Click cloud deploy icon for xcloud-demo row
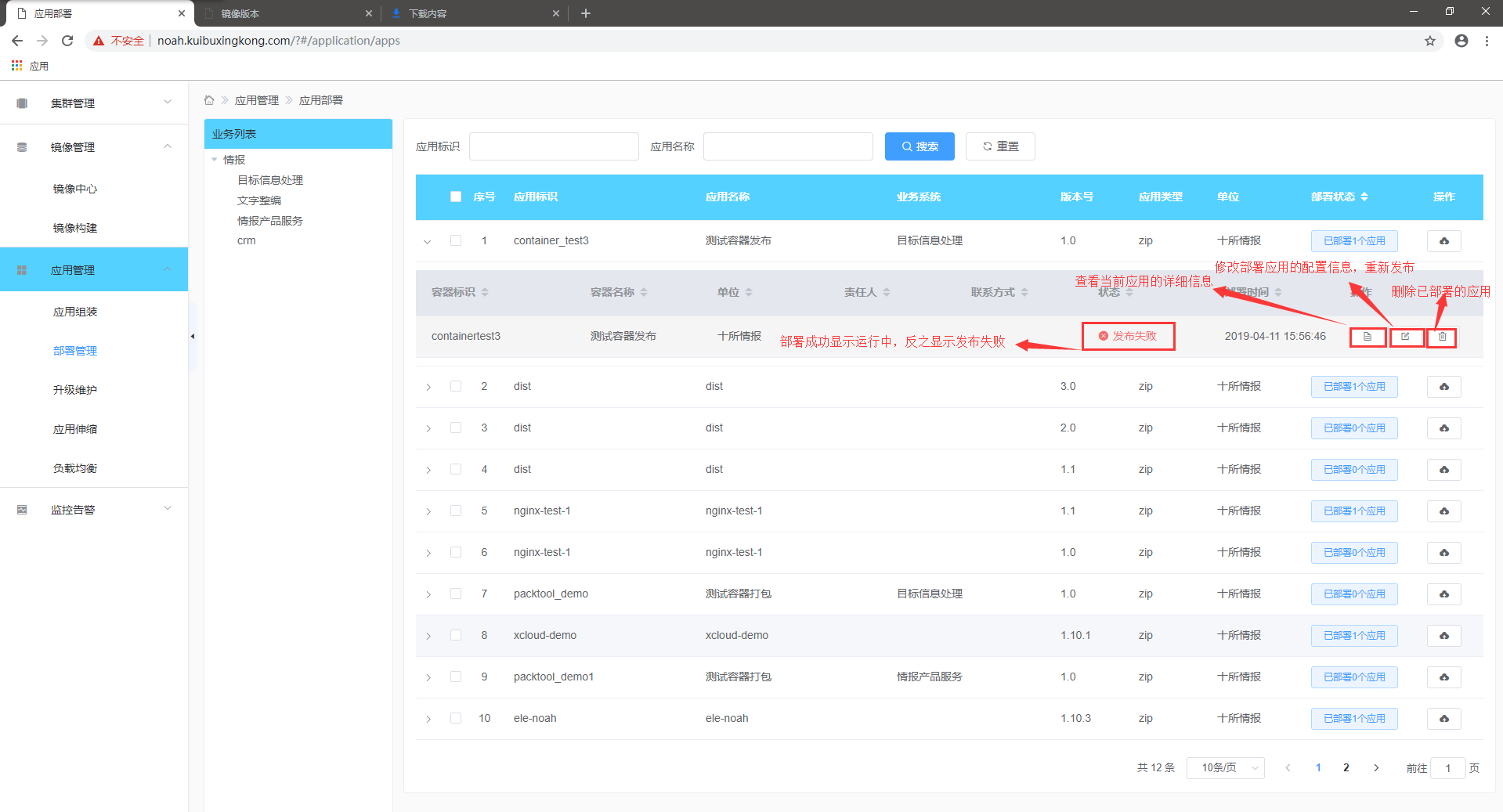 1443,636
